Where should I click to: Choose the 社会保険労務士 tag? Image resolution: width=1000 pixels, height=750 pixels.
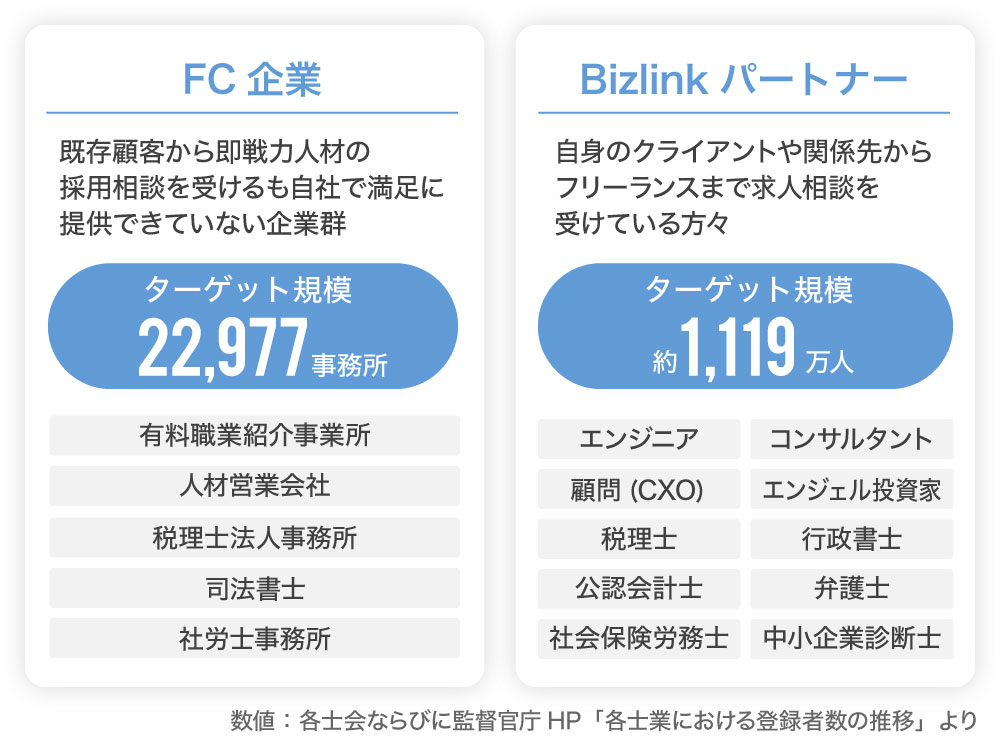pyautogui.click(x=639, y=640)
